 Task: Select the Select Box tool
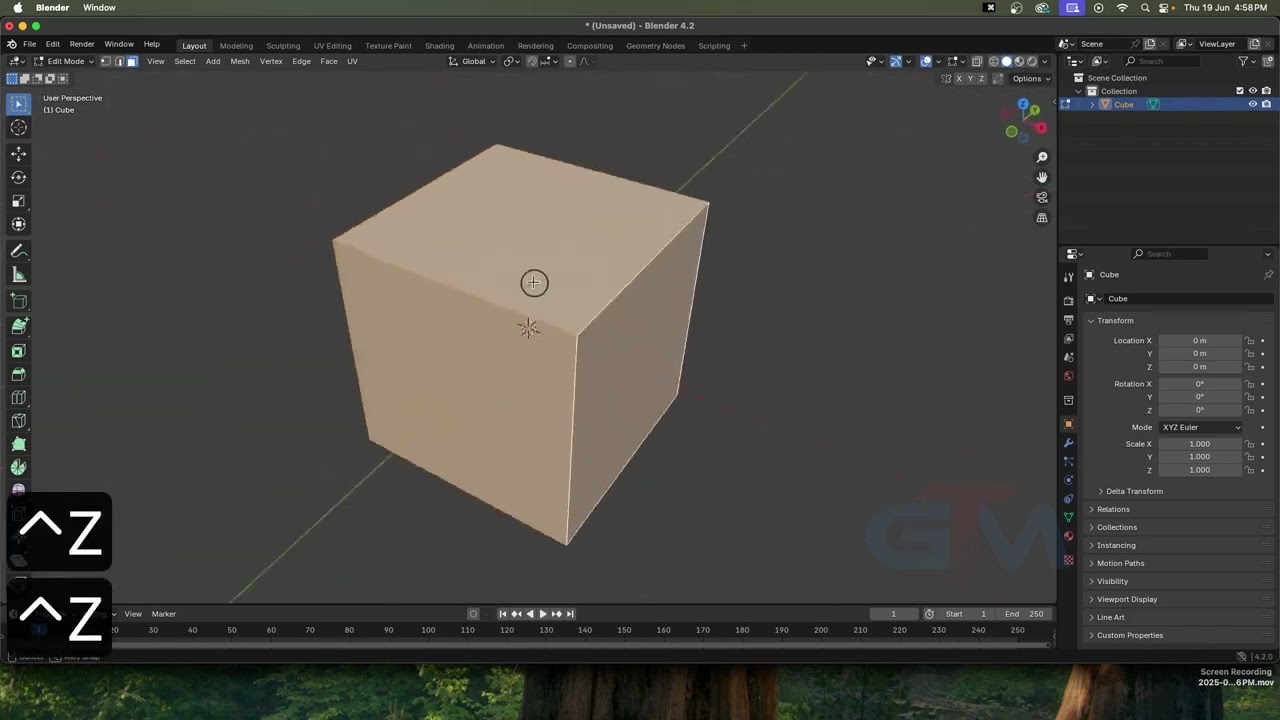point(18,104)
